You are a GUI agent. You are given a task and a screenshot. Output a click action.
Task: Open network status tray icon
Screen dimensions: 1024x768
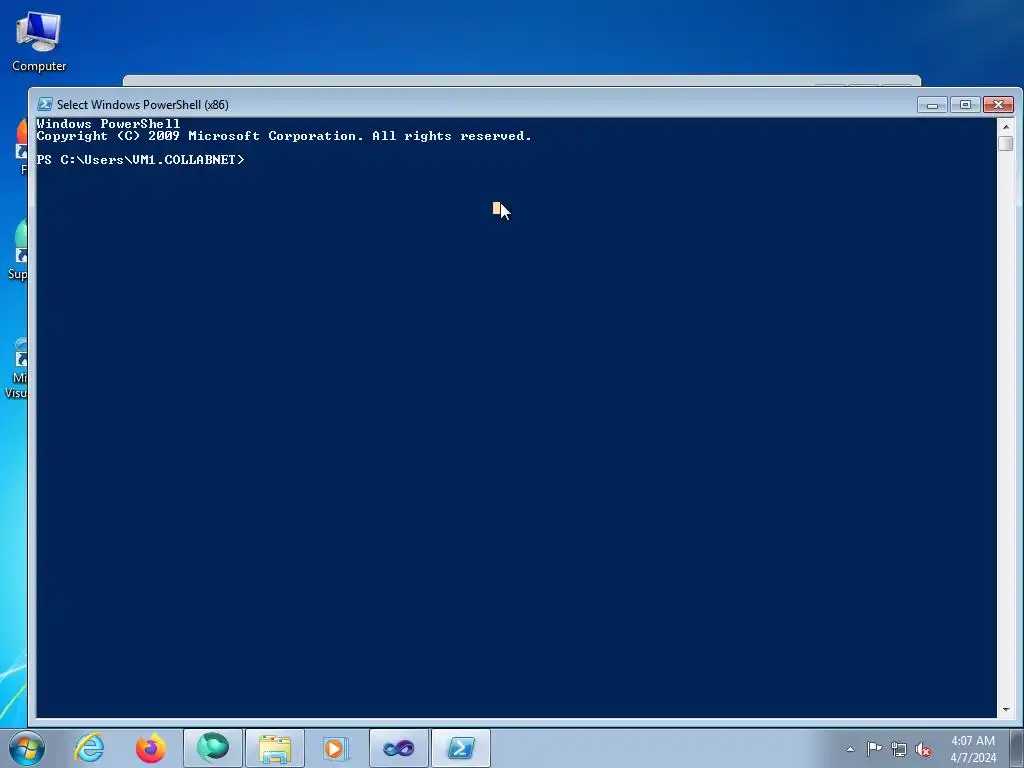899,749
